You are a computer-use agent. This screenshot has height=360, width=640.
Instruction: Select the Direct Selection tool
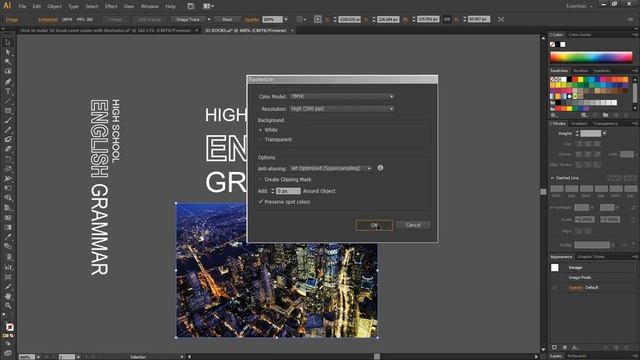(8, 52)
